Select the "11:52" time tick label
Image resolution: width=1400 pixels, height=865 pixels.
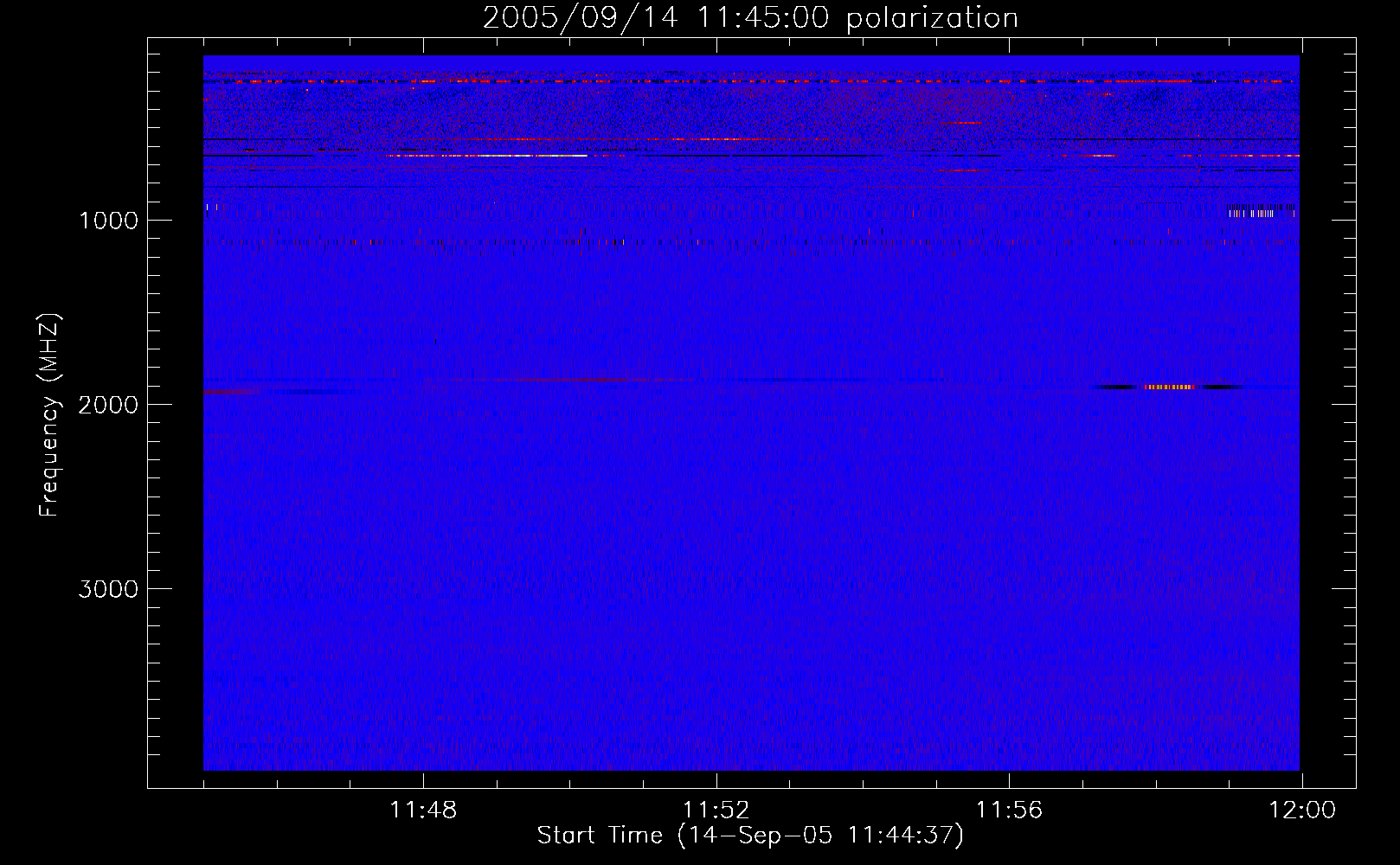pos(716,811)
